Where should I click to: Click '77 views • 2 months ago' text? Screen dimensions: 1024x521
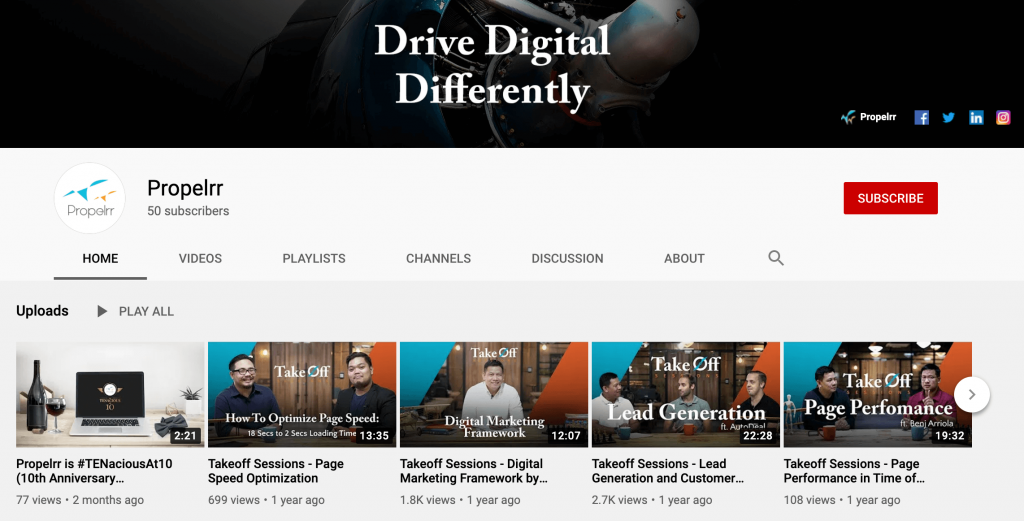coord(80,500)
